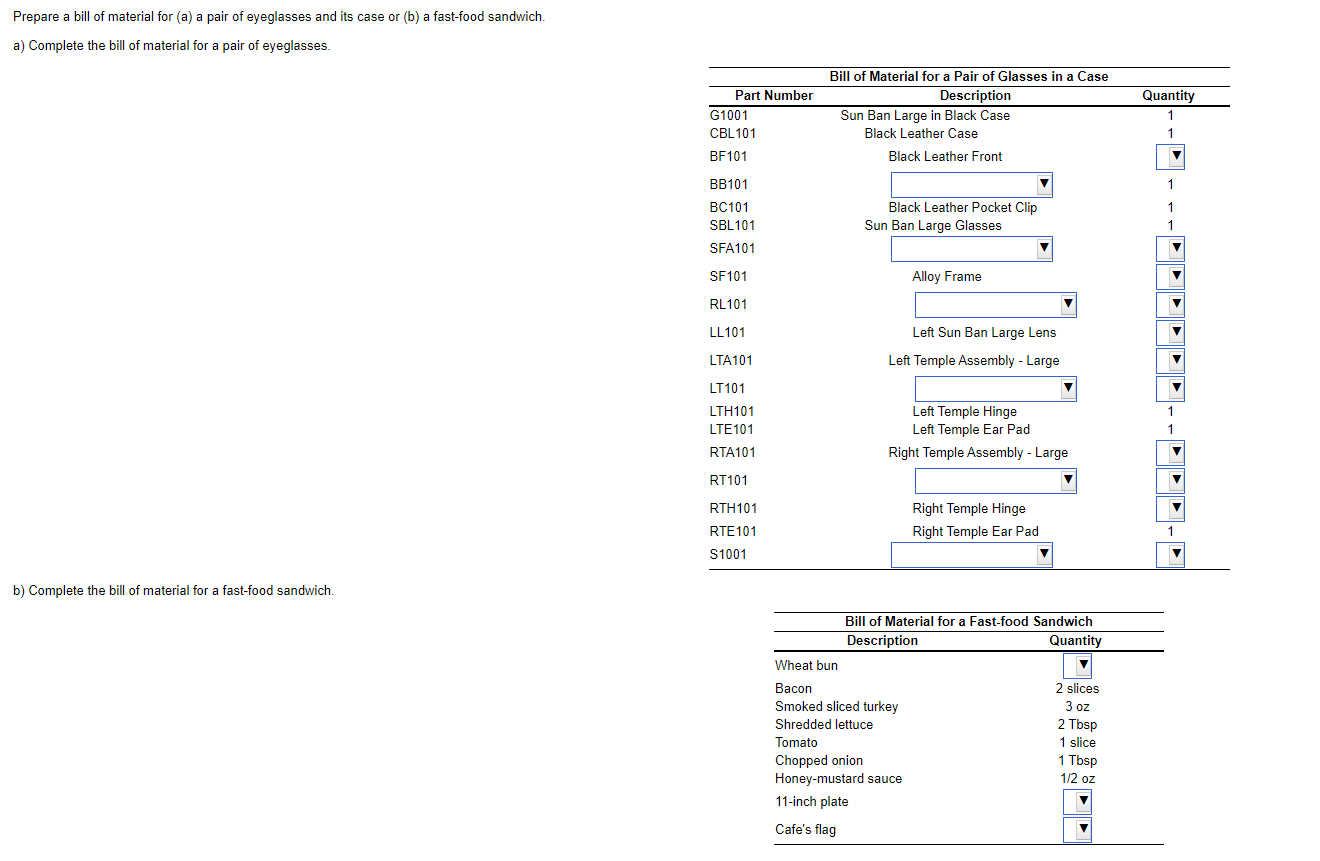This screenshot has width=1320, height=861.
Task: Open the quantity dropdown for Right Temple Assembly - Large
Action: (x=1170, y=452)
